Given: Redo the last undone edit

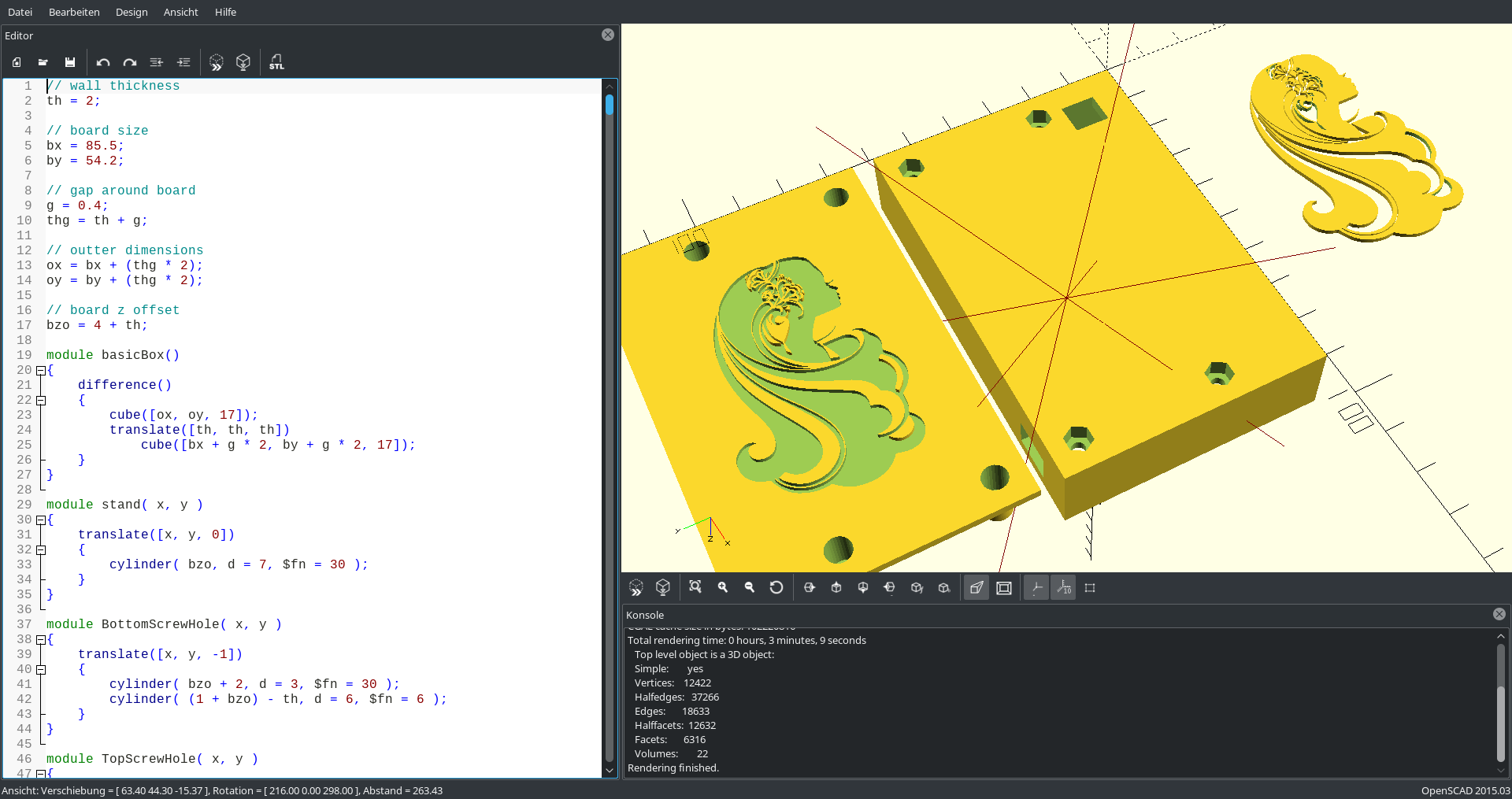Looking at the screenshot, I should tap(130, 62).
